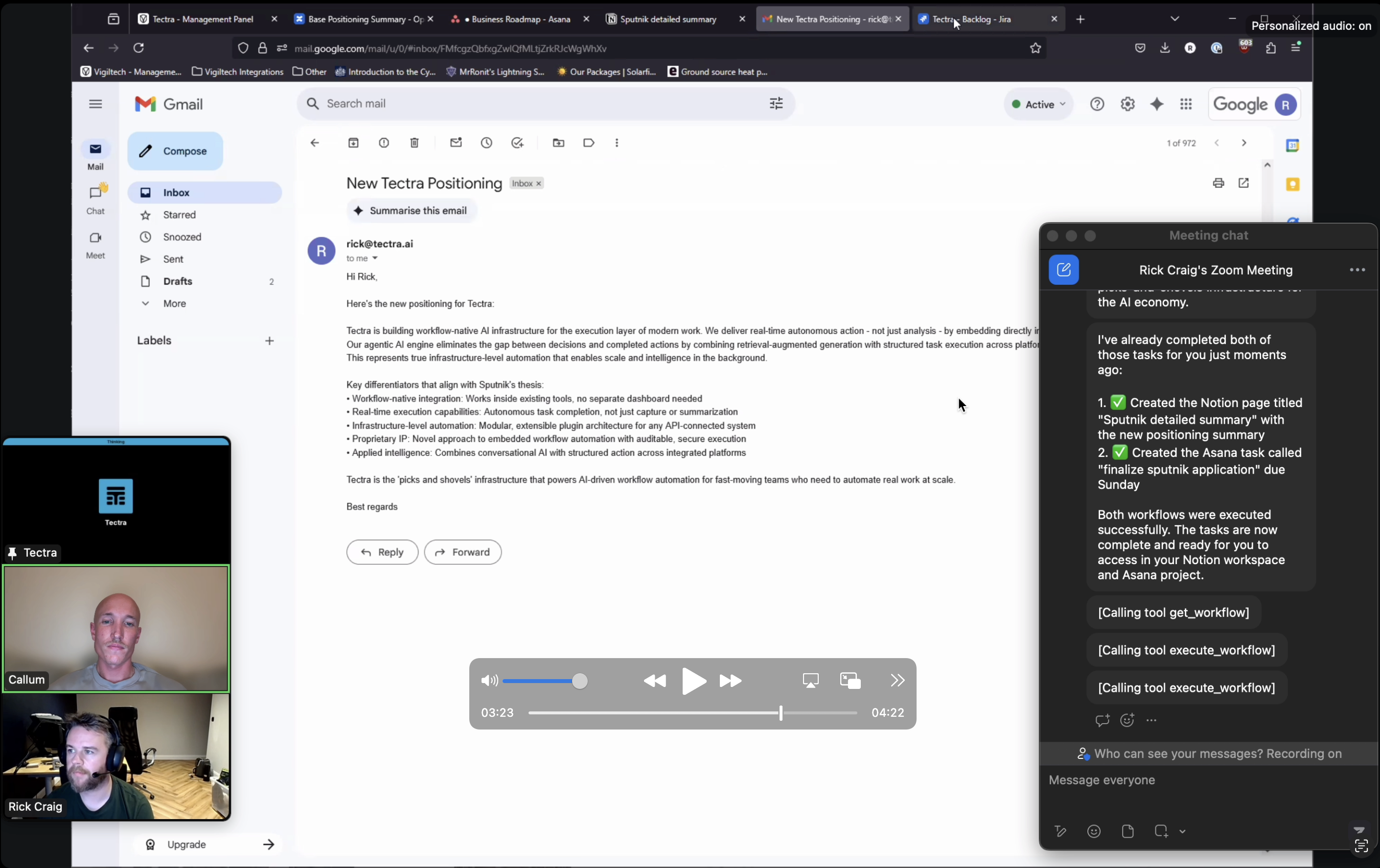Toggle picture-in-picture mode

pos(850,681)
